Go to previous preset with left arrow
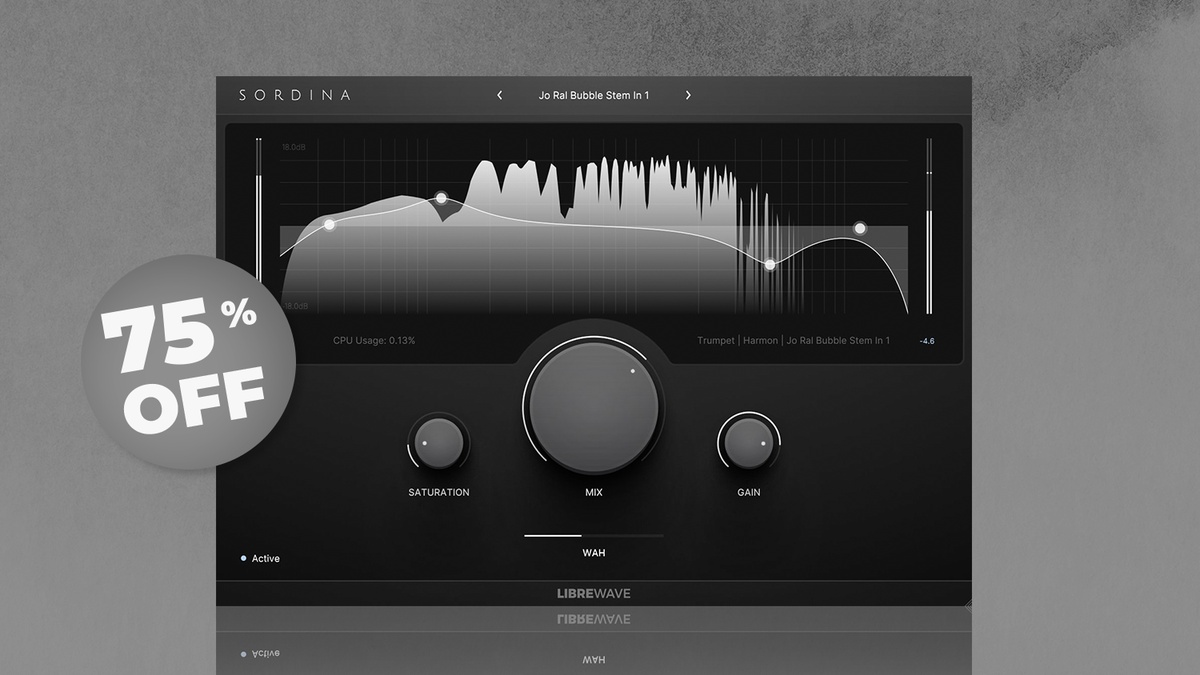This screenshot has width=1200, height=675. 500,95
